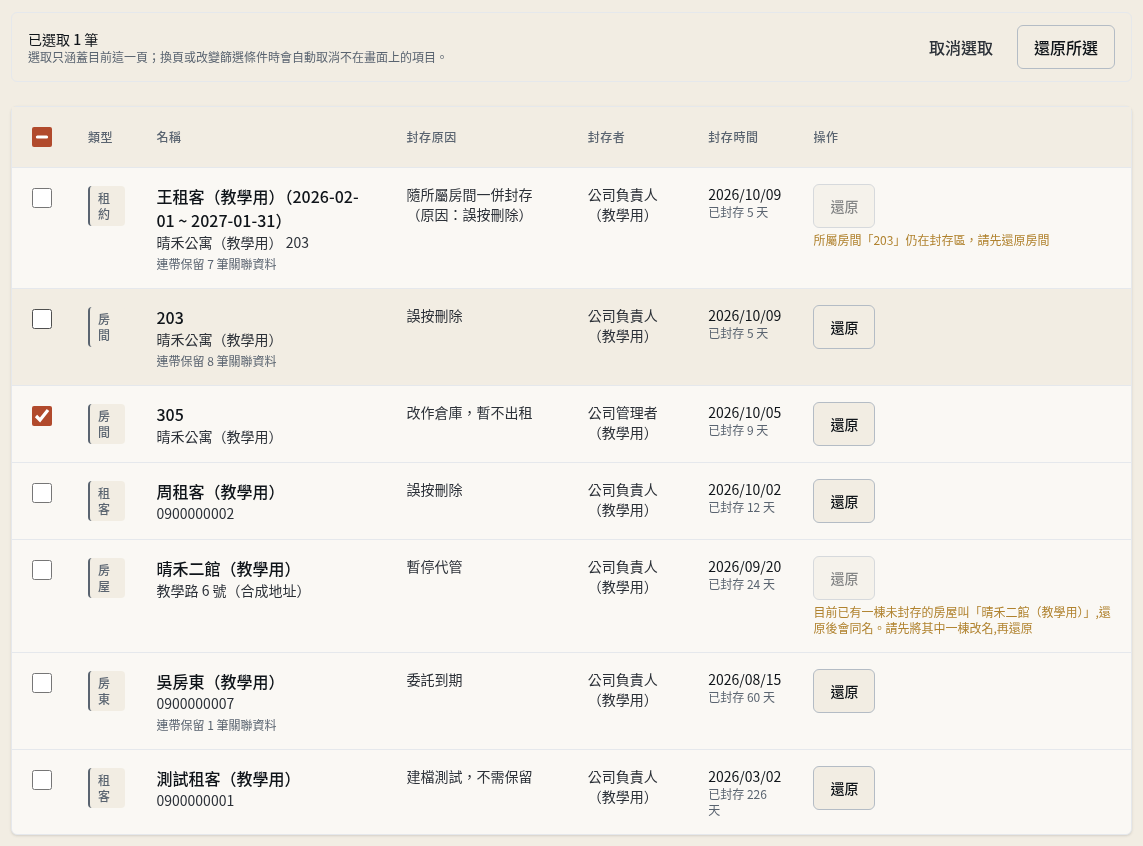
Task: Click the 名稱 column header
Action: 168,137
